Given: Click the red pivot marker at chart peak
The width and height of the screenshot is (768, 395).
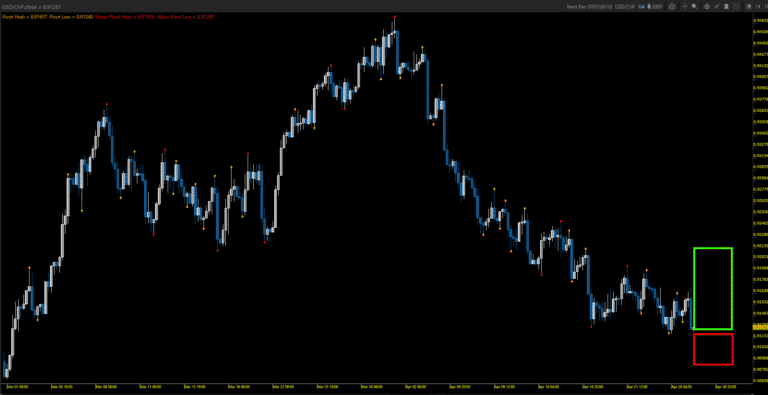Looking at the screenshot, I should (395, 17).
